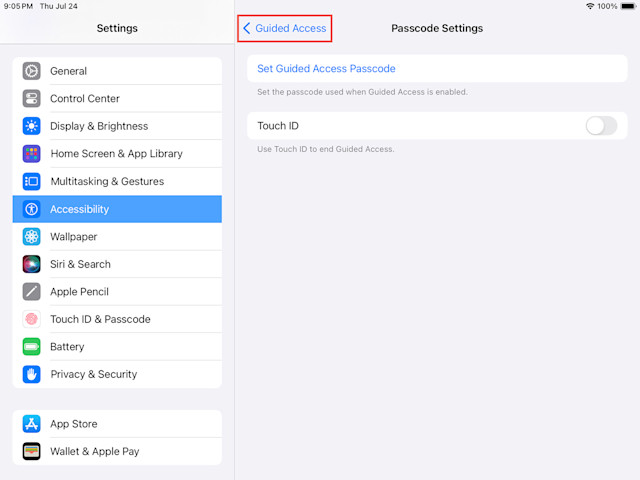Select Accessibility in the sidebar
Image resolution: width=640 pixels, height=480 pixels.
pos(117,209)
